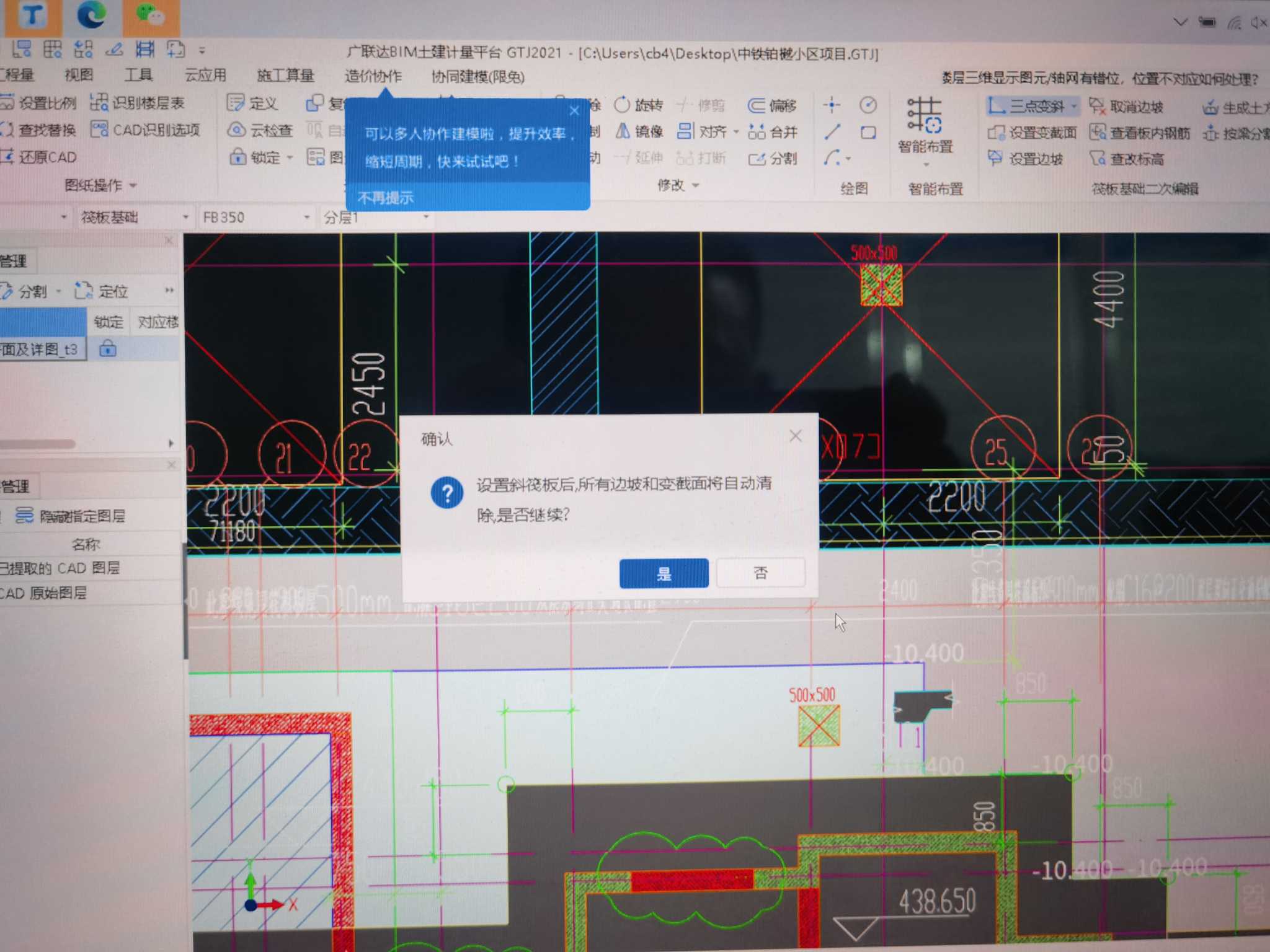
Task: Close the 确认 dialog with X
Action: (796, 436)
